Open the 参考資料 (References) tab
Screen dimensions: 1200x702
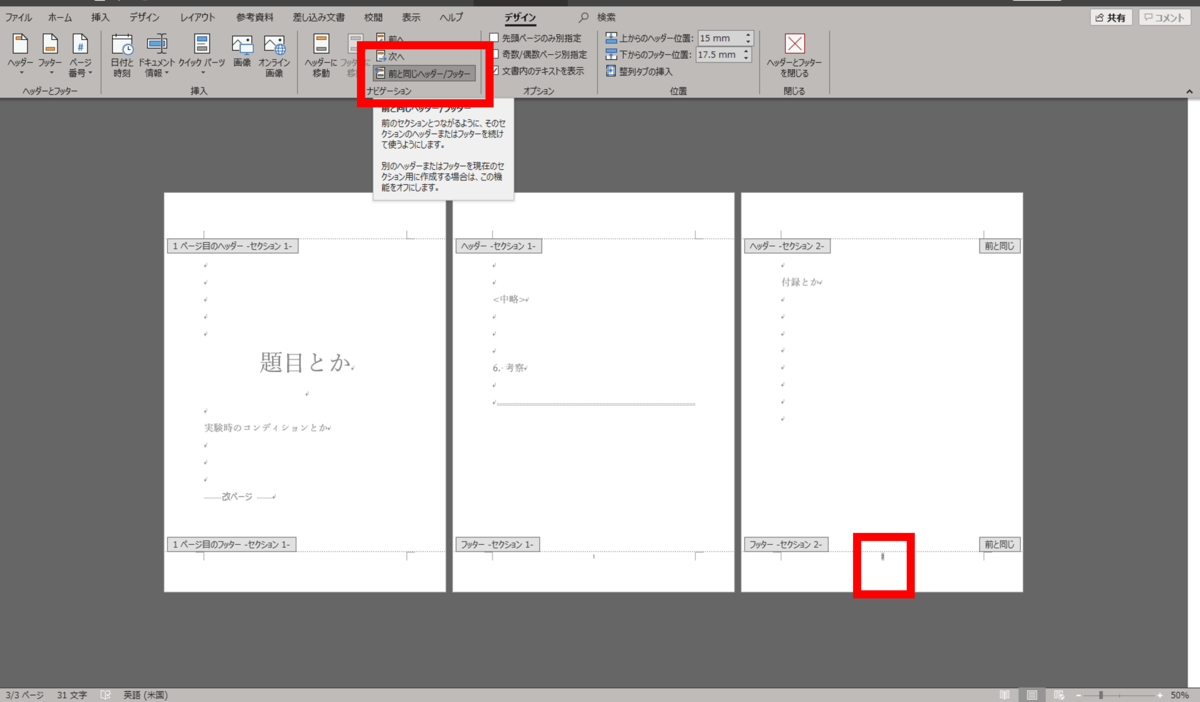pyautogui.click(x=254, y=17)
